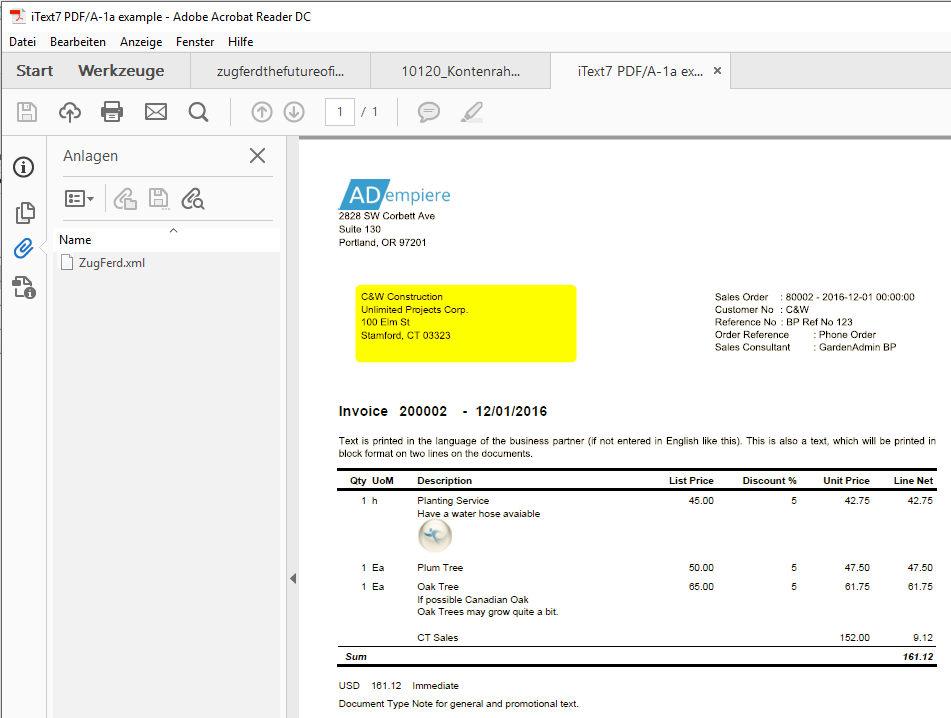The width and height of the screenshot is (951, 718).
Task: Click the Planting Service product image
Action: (x=435, y=536)
